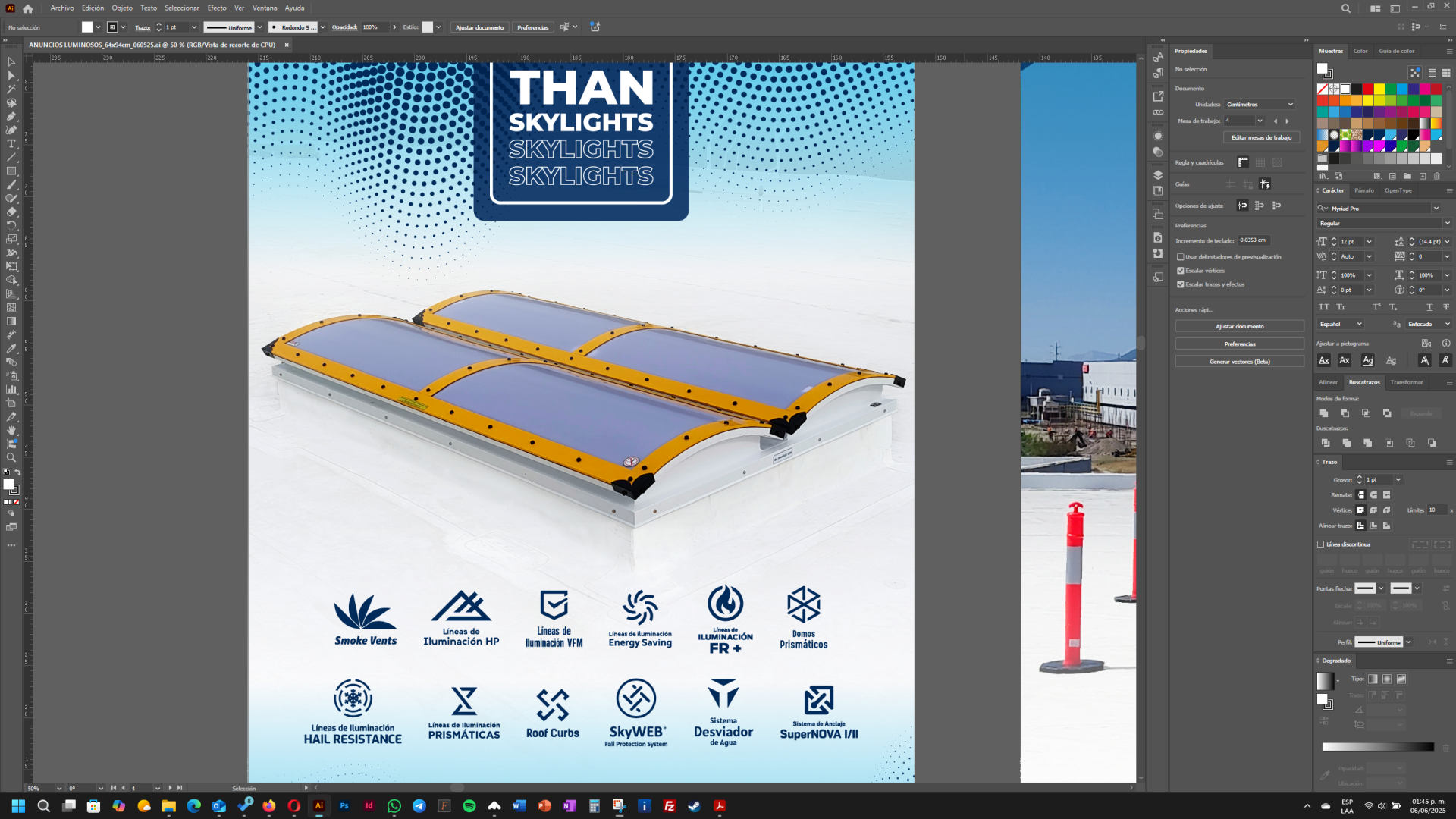
Task: Open Spotify from the taskbar
Action: (469, 806)
